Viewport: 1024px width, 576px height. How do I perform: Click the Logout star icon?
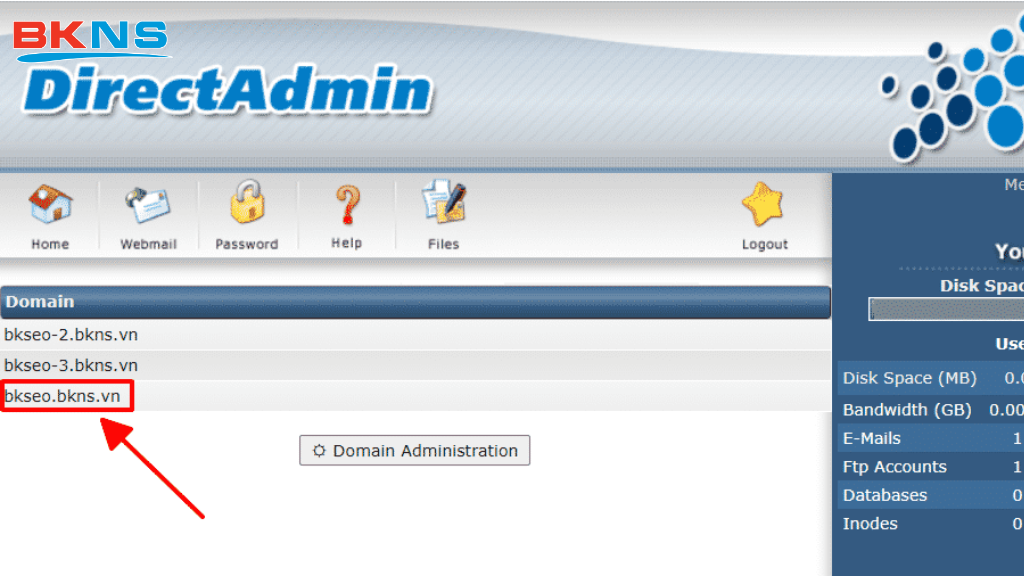pyautogui.click(x=764, y=205)
